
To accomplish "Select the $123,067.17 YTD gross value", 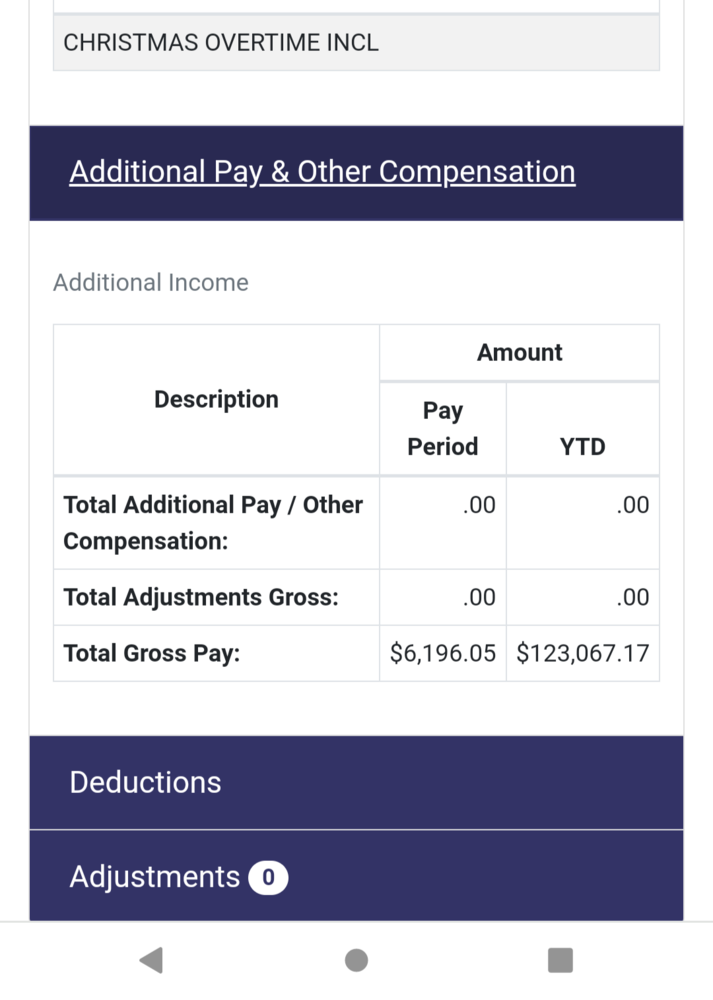I will pyautogui.click(x=582, y=653).
